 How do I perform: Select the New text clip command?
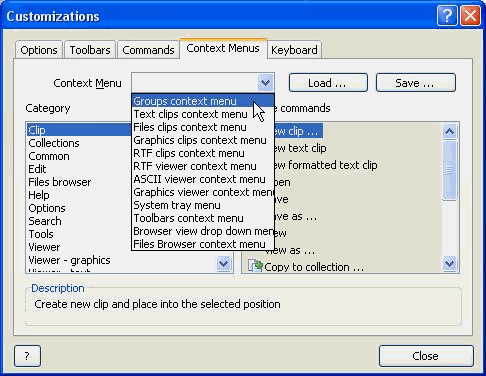[x=300, y=148]
